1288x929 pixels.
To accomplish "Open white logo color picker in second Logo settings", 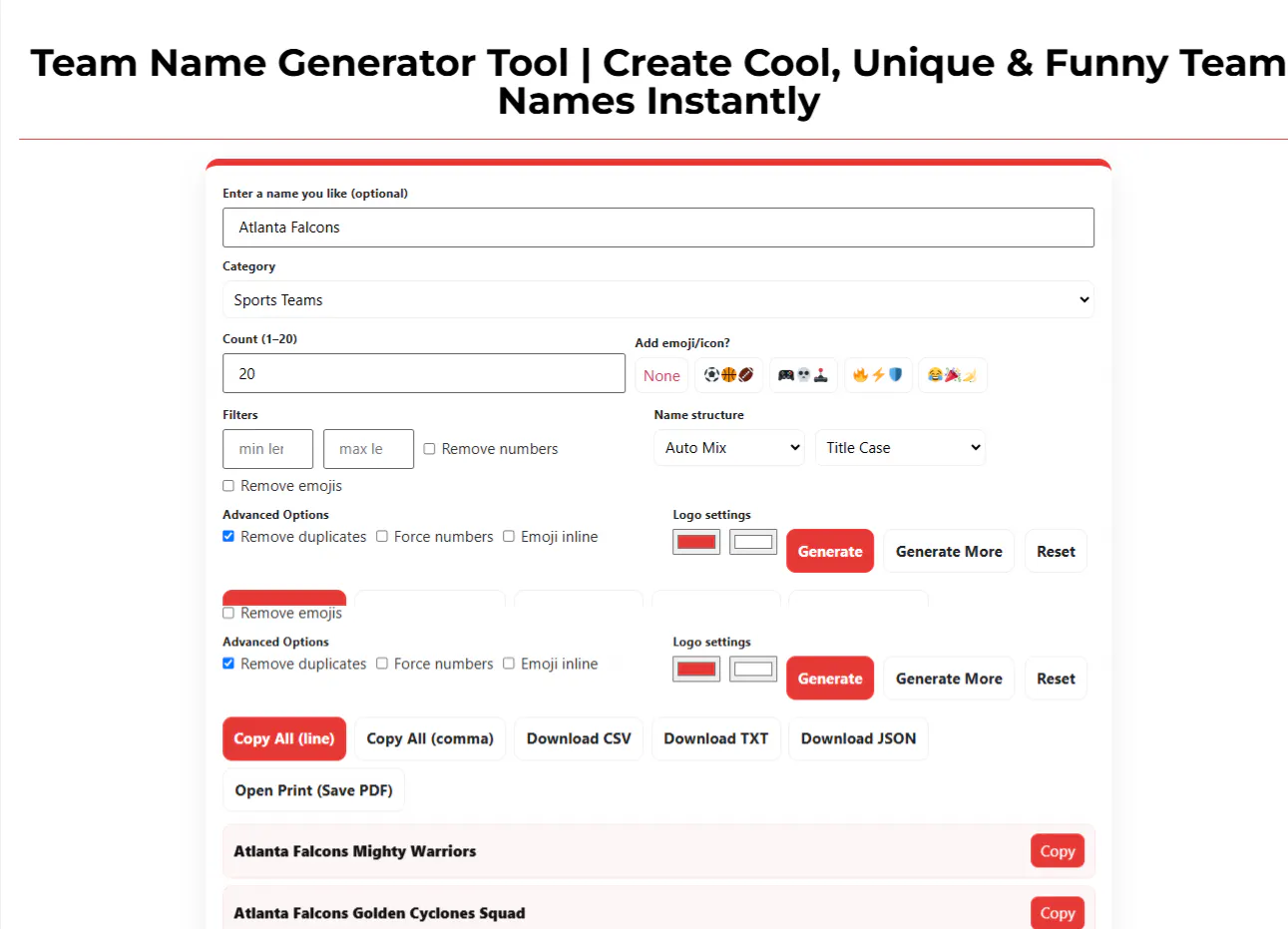I will pos(753,669).
